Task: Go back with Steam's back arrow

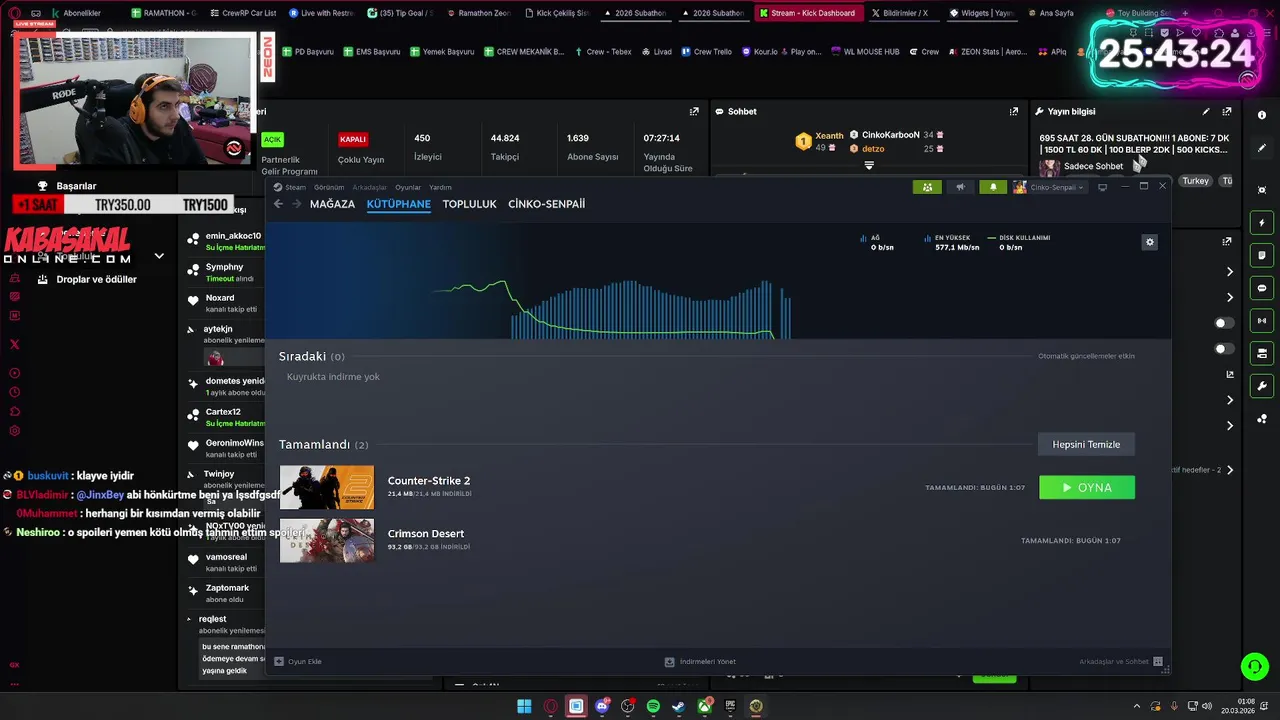Action: pos(278,204)
